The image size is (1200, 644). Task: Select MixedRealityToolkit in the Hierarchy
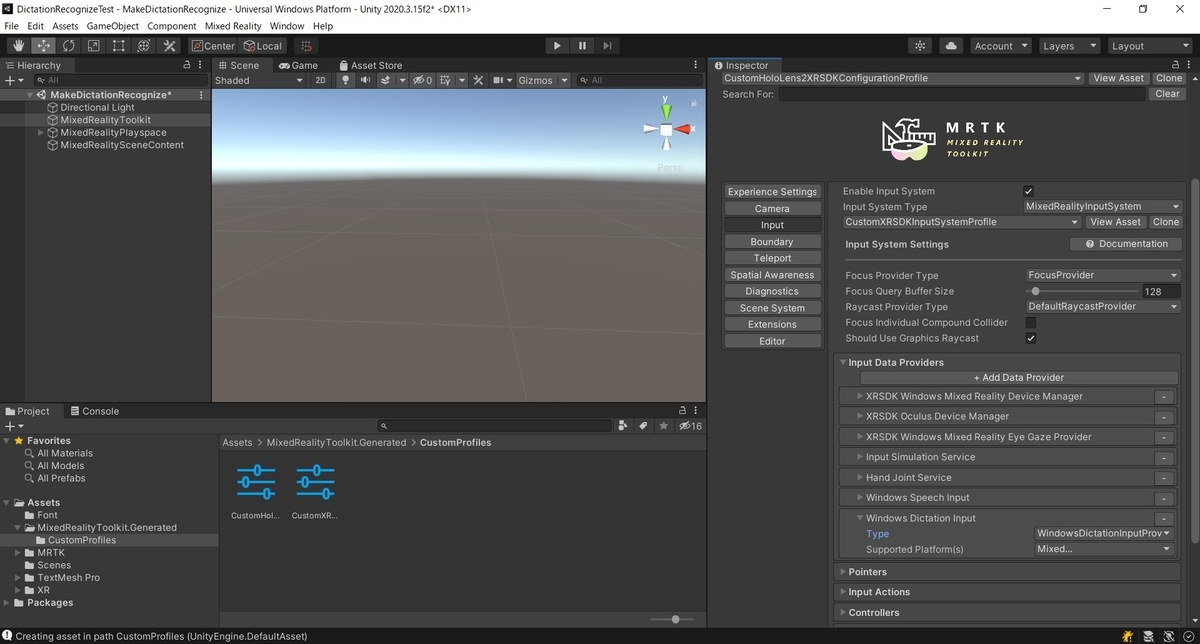click(x=105, y=120)
